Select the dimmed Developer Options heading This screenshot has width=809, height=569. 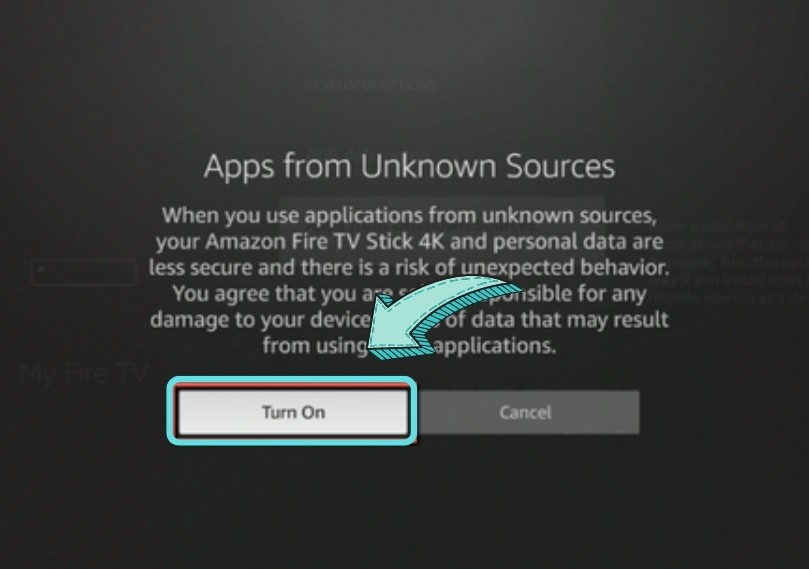point(371,85)
